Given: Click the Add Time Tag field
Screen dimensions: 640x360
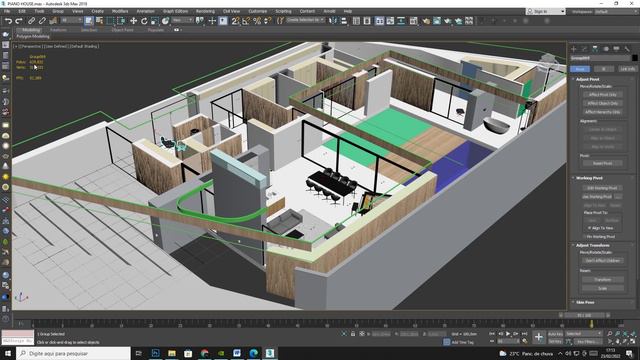Looking at the screenshot, I should click(463, 342).
